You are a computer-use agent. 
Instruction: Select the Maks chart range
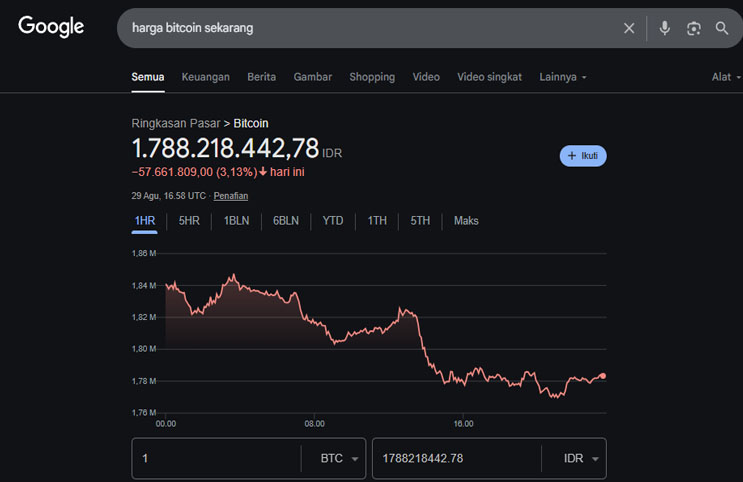[x=466, y=221]
